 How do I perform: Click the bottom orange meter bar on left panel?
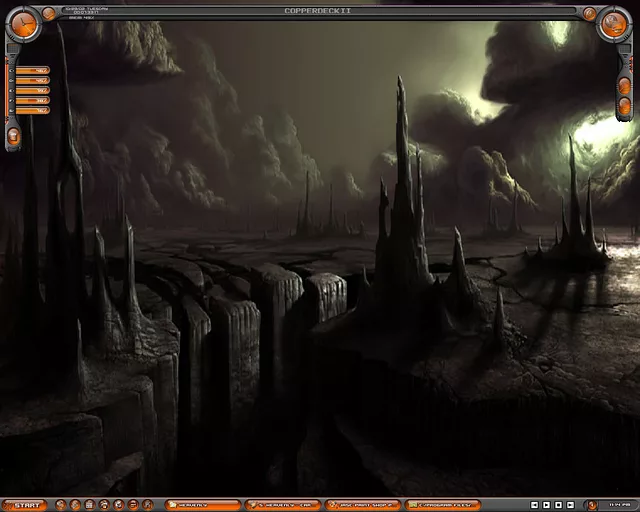pos(32,110)
